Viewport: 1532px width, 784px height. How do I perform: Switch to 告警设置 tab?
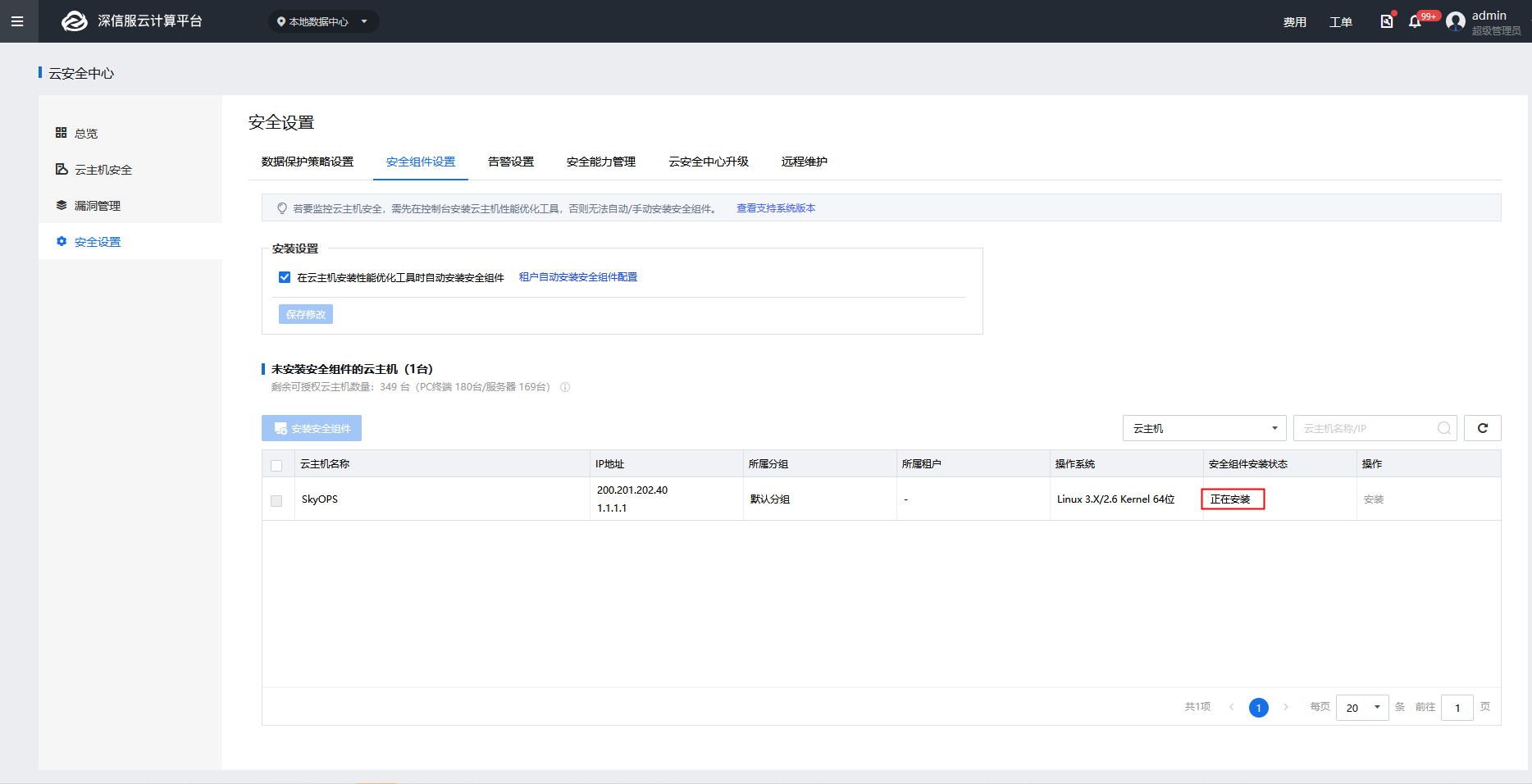[x=511, y=162]
